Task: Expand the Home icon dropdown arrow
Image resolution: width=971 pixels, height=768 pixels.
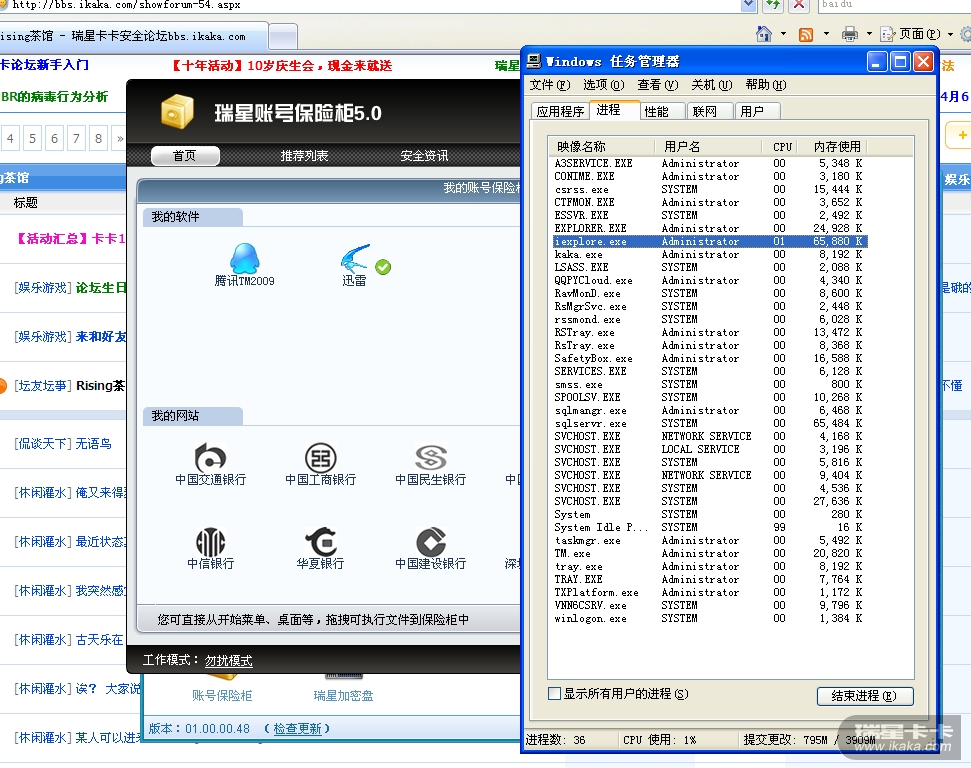Action: pos(783,34)
